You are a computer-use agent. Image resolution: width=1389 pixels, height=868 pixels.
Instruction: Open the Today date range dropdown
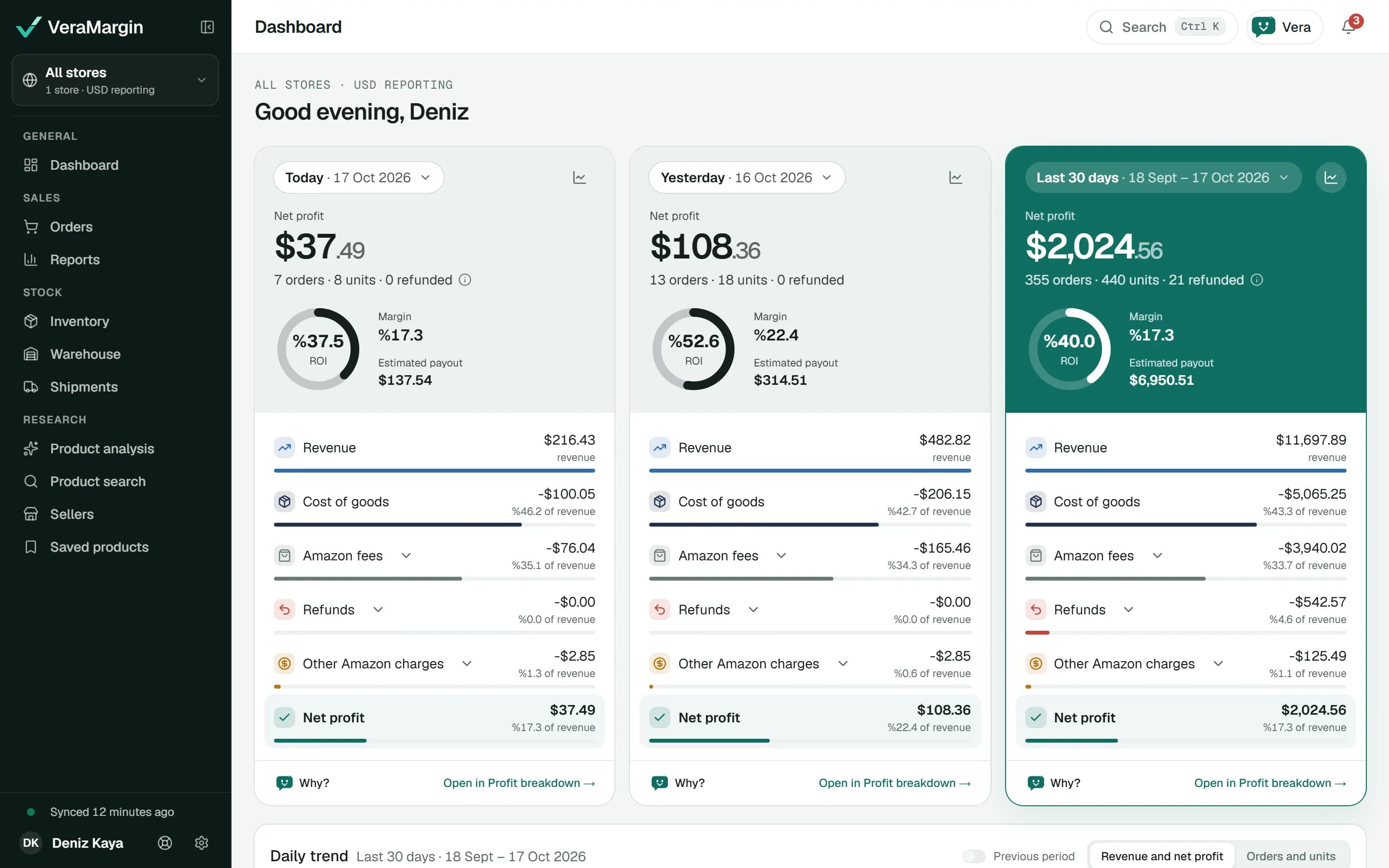click(x=358, y=177)
